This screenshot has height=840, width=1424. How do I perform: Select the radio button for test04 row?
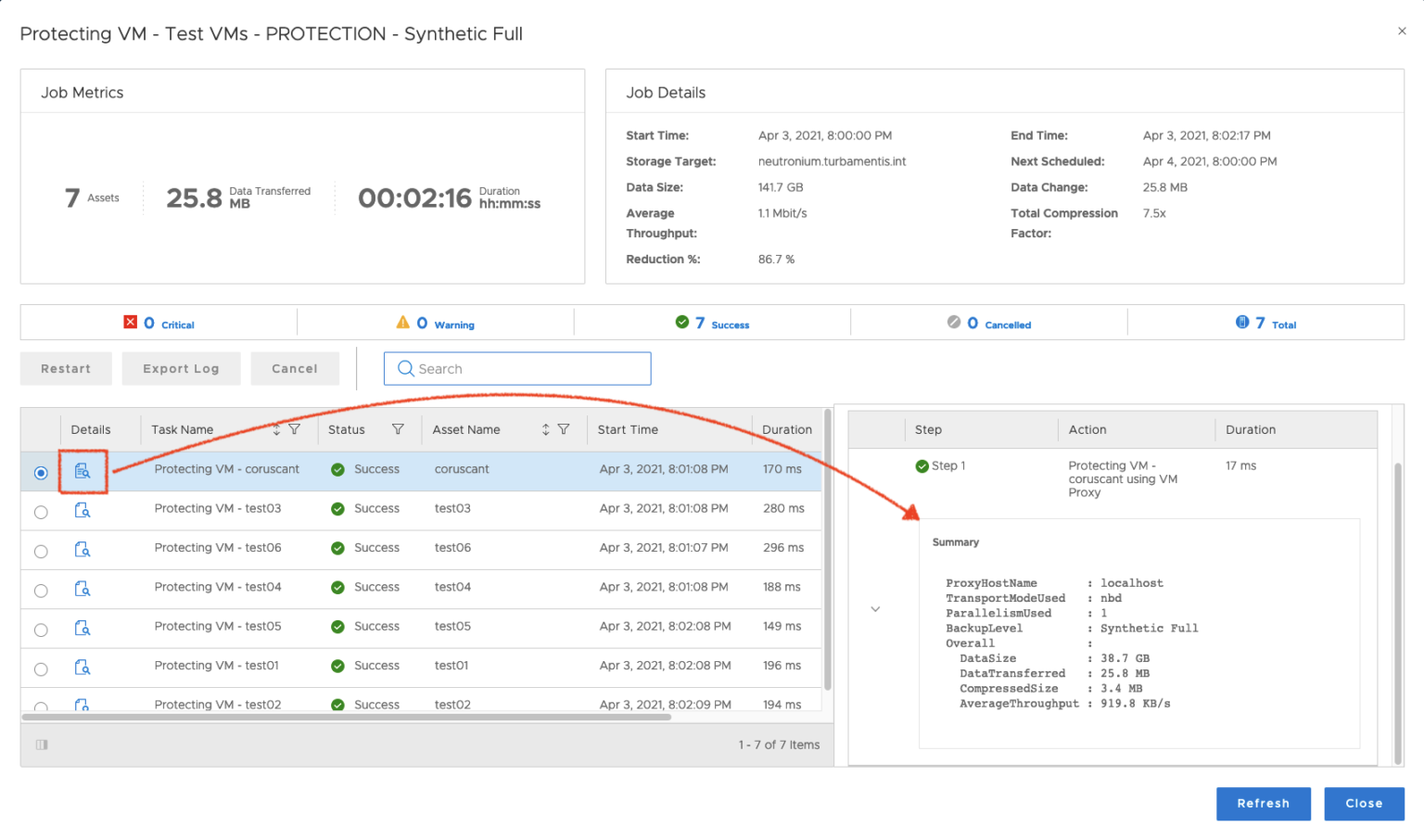tap(40, 588)
